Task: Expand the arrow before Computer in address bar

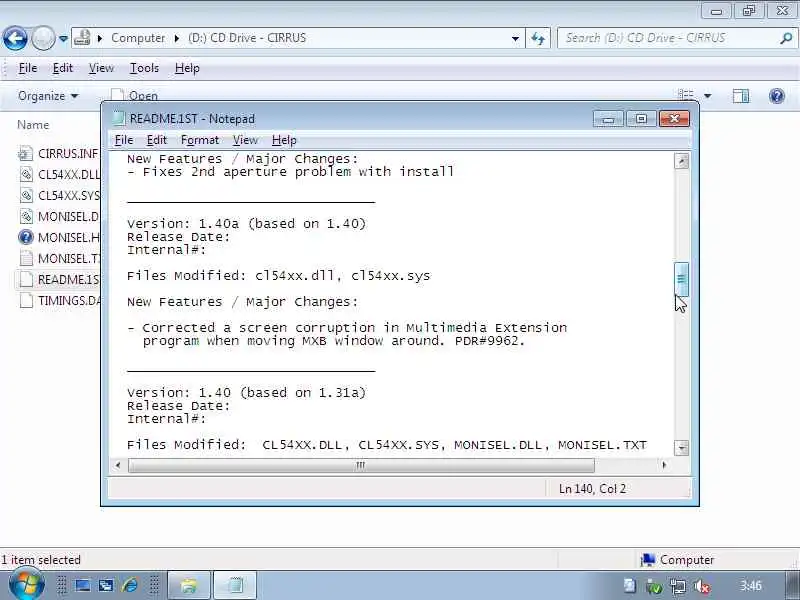Action: click(100, 38)
